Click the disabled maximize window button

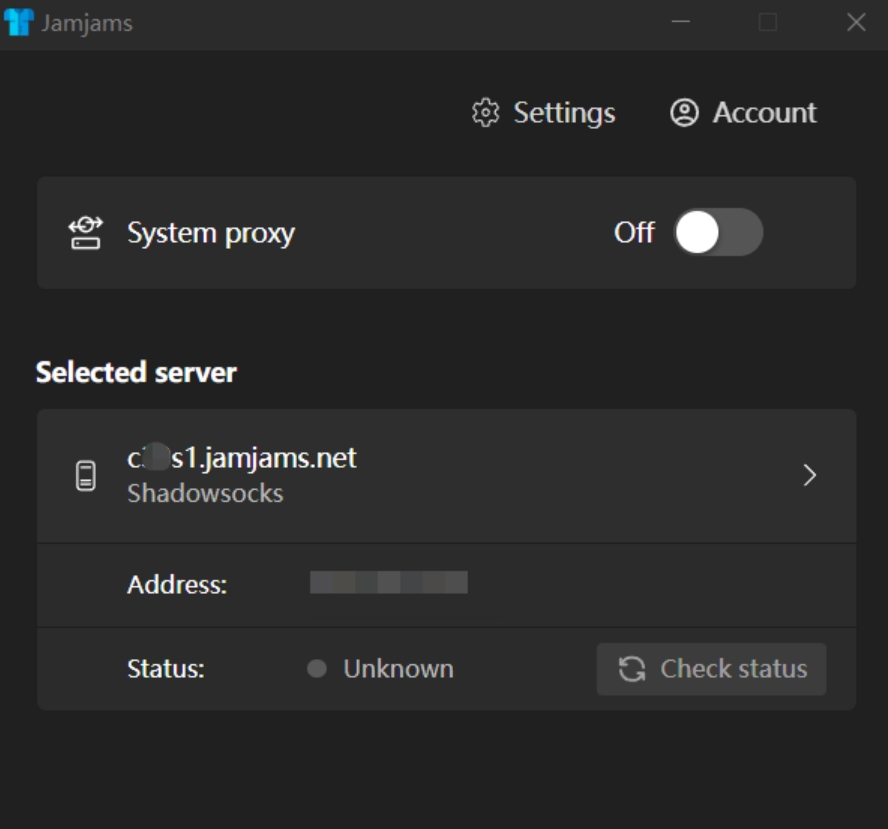pyautogui.click(x=767, y=22)
